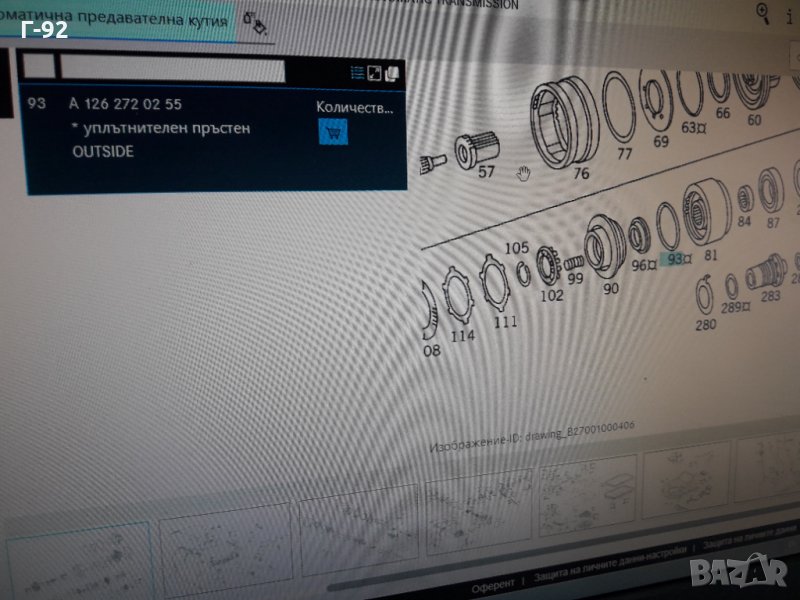Viewport: 800px width, 600px height.
Task: Click the white search field in parts panel
Action: (x=172, y=70)
